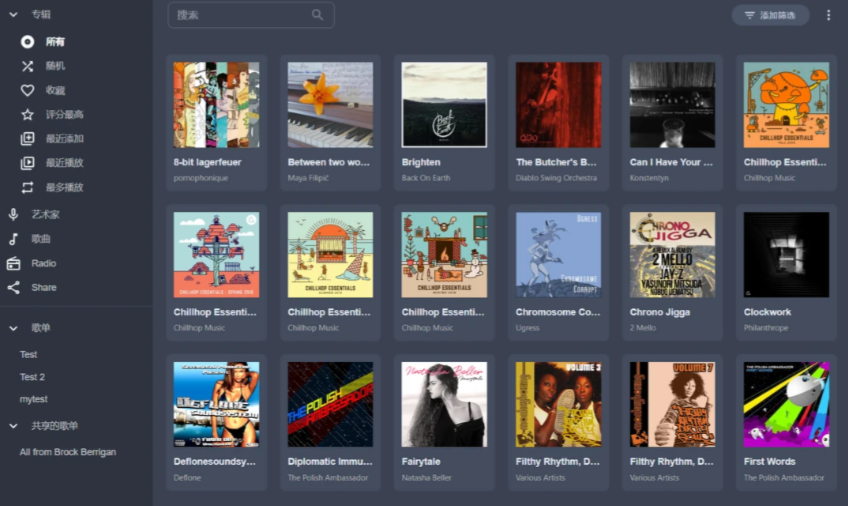Go to the 艺术家 artists page

[45, 214]
